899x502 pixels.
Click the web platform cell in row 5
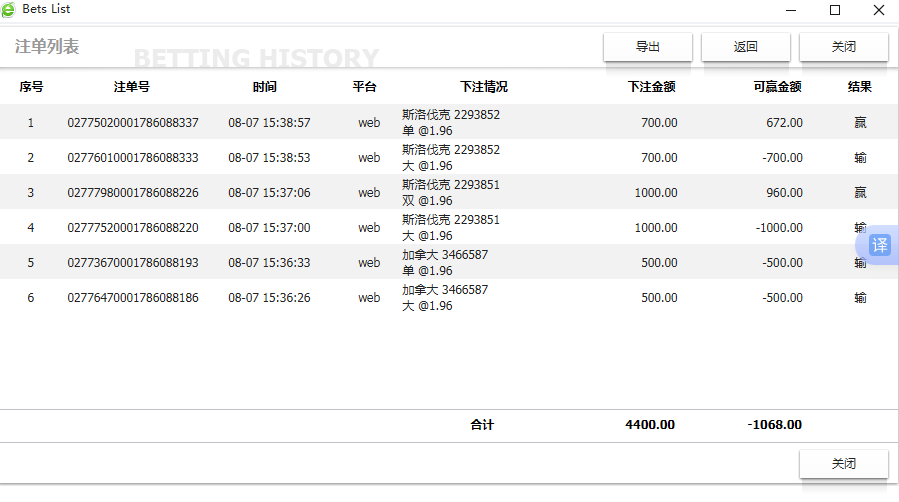(369, 262)
